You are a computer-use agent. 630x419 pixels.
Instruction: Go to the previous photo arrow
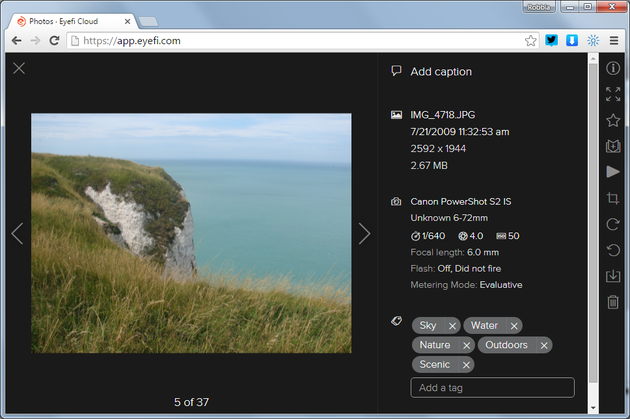17,233
